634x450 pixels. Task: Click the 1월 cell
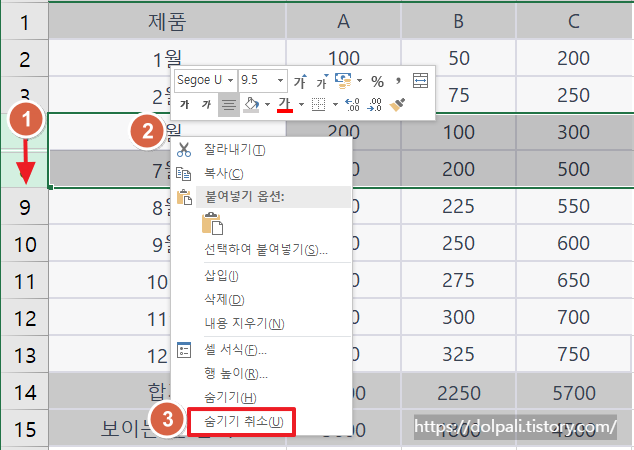(167, 59)
